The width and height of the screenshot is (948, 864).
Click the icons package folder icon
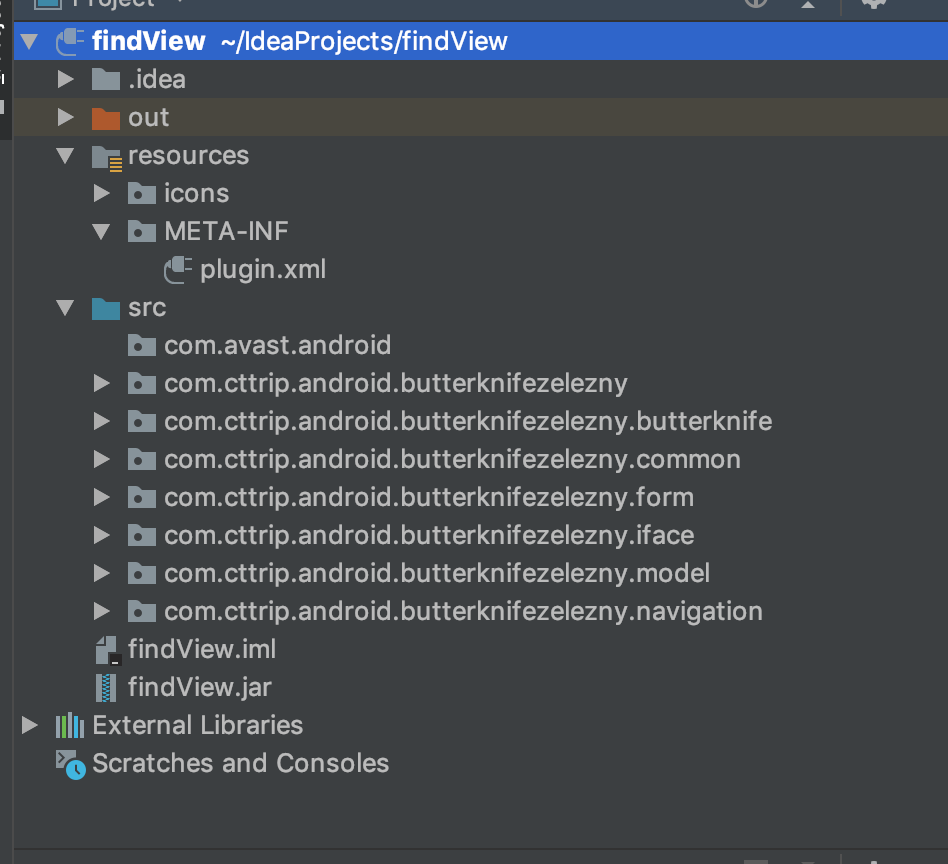tap(142, 193)
